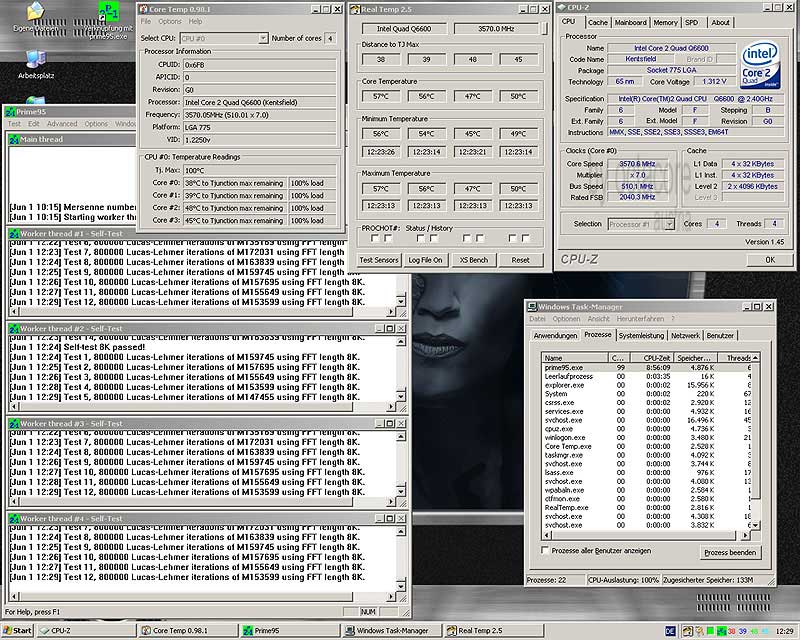
Task: Click the scroll down arrow in Worker thread #2
Action: [402, 396]
